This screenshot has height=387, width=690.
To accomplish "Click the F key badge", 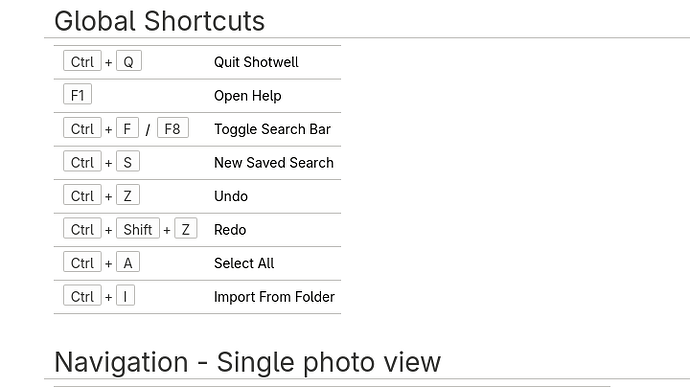I will pyautogui.click(x=127, y=128).
